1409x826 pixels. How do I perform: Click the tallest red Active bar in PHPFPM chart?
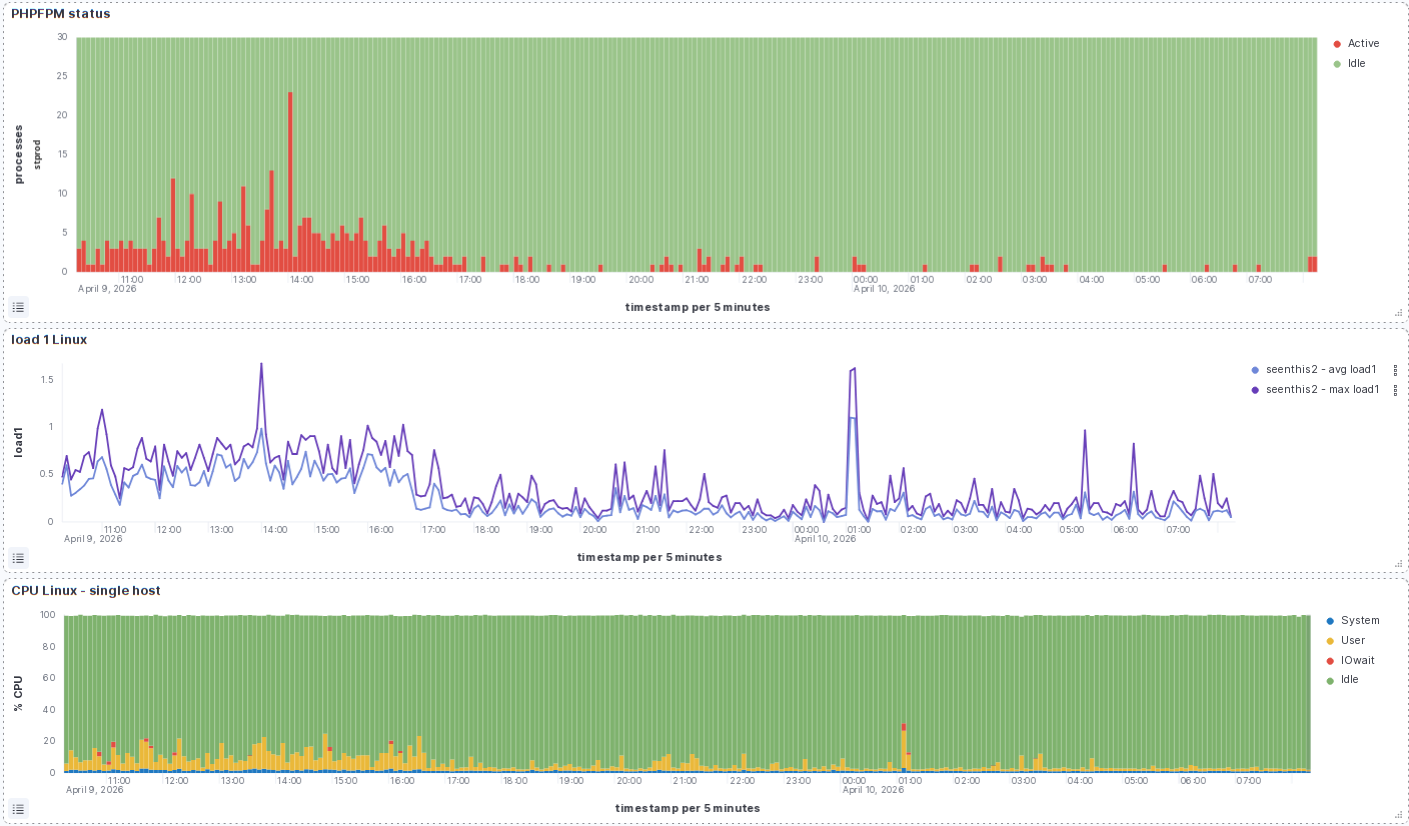[x=290, y=182]
